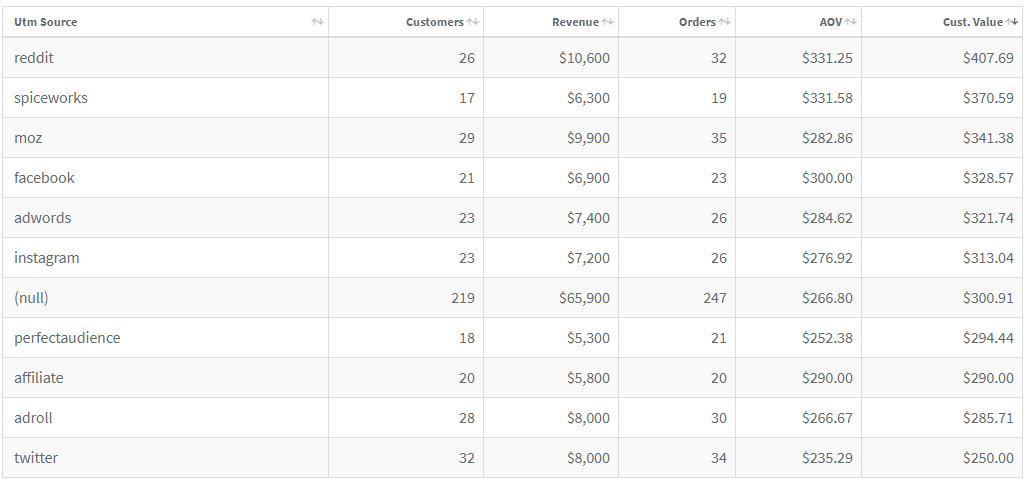Click the adwords revenue value $7,400
1029x484 pixels.
click(588, 218)
